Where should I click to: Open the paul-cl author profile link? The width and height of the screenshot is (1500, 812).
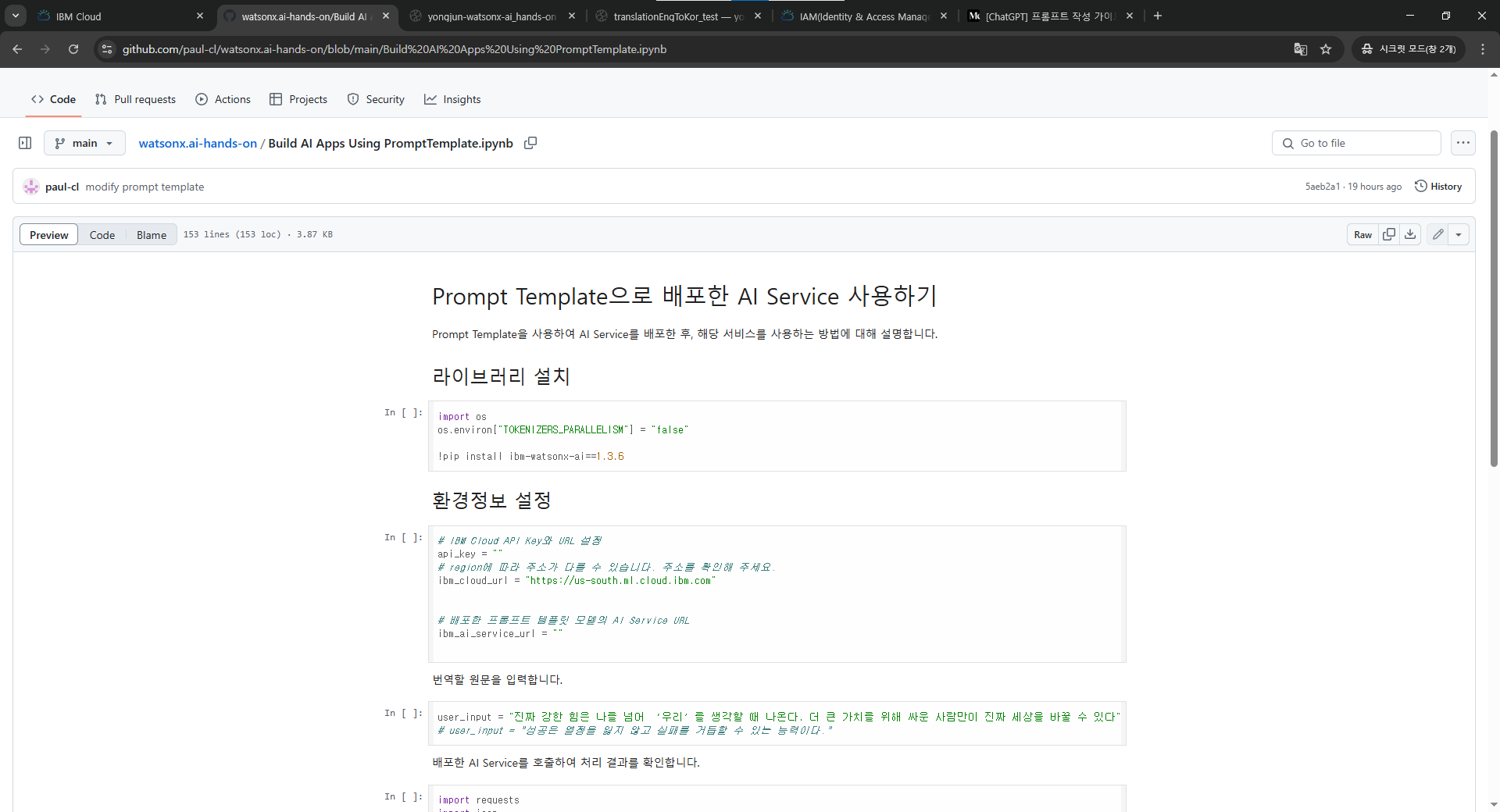tap(62, 187)
